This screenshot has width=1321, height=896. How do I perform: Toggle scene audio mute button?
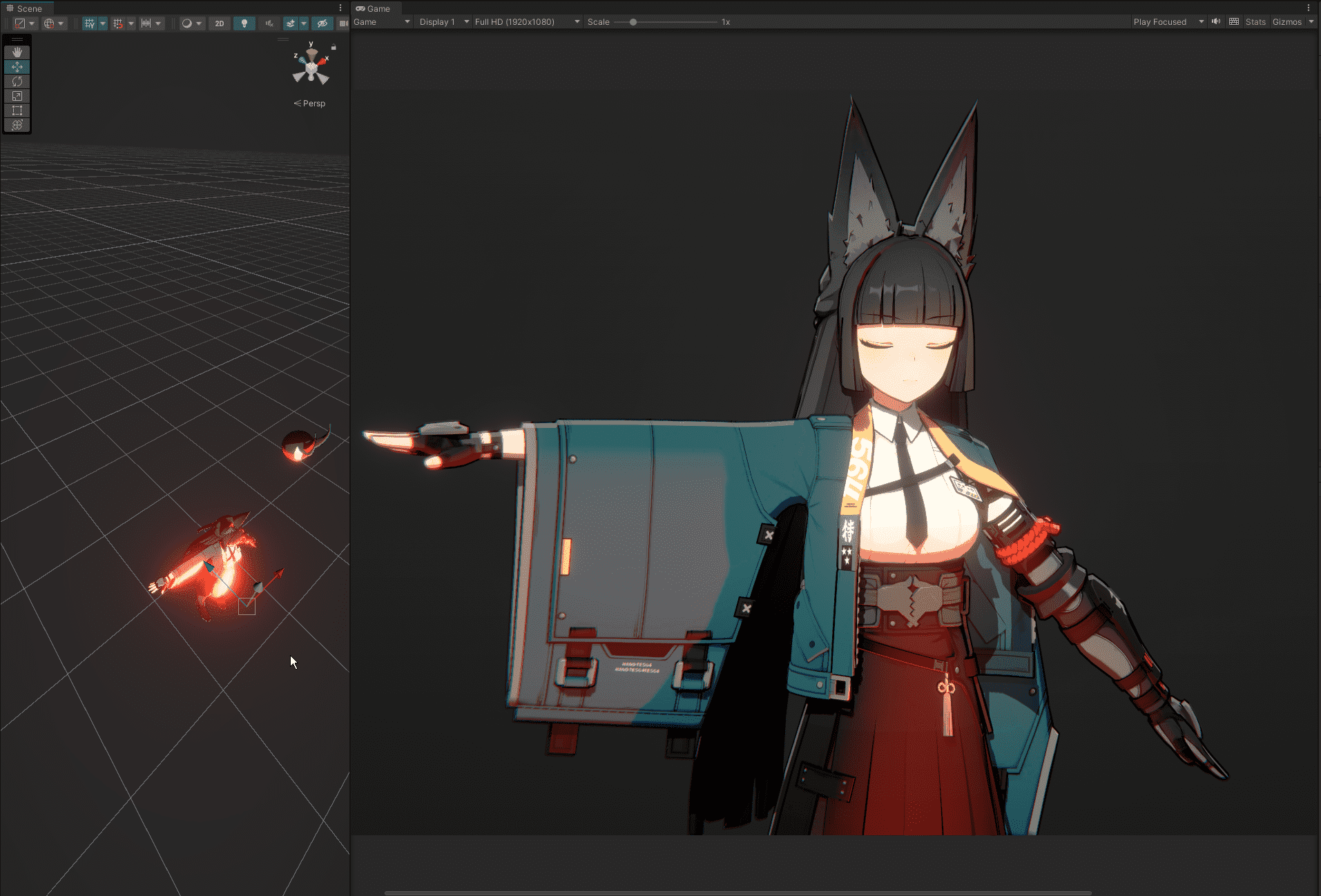[x=269, y=23]
